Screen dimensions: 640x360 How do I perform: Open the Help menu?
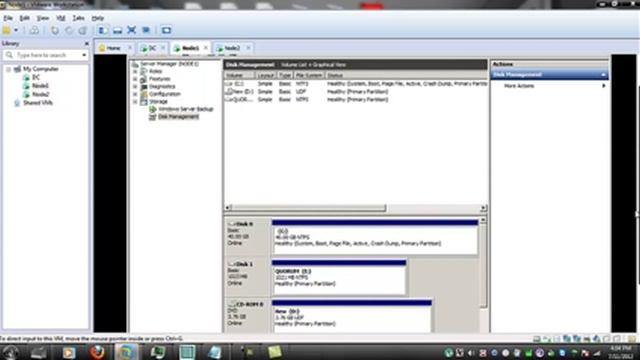pyautogui.click(x=97, y=18)
